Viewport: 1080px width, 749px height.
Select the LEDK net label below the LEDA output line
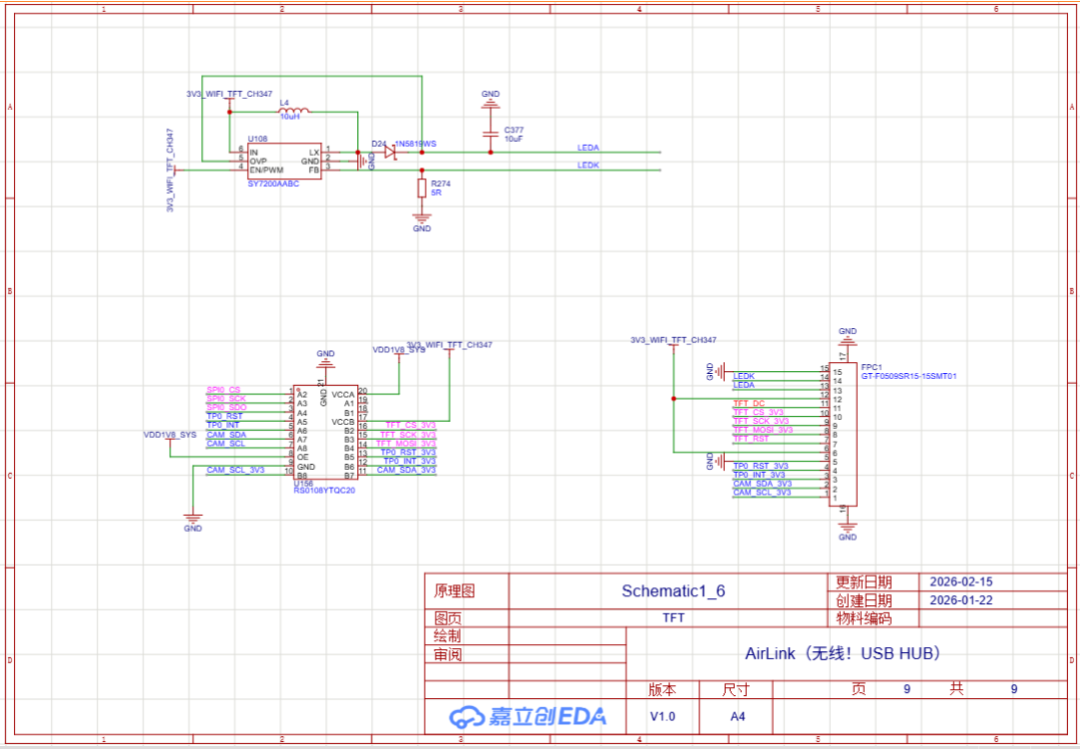click(588, 165)
